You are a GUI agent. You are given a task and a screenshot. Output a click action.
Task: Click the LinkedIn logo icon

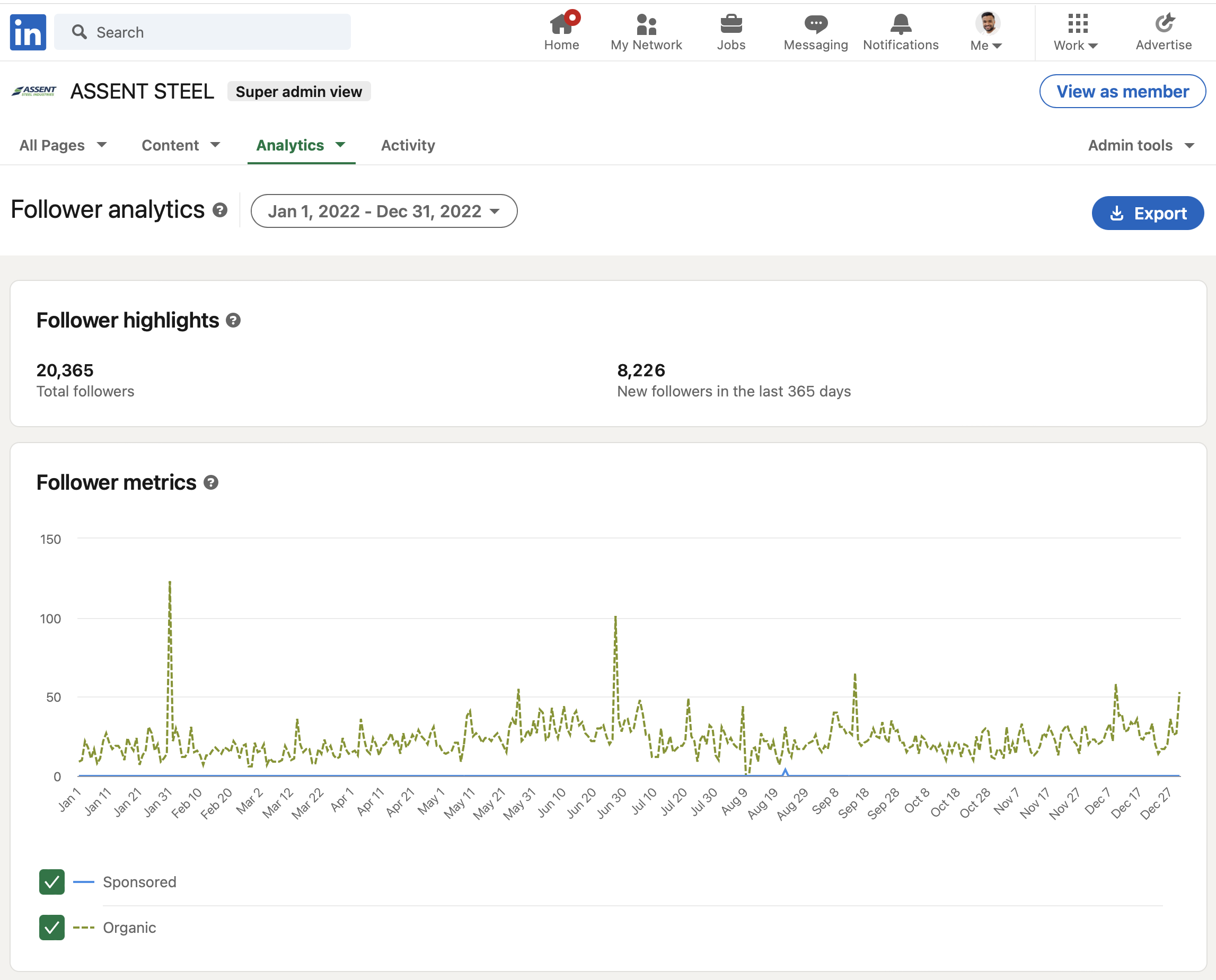coord(28,32)
